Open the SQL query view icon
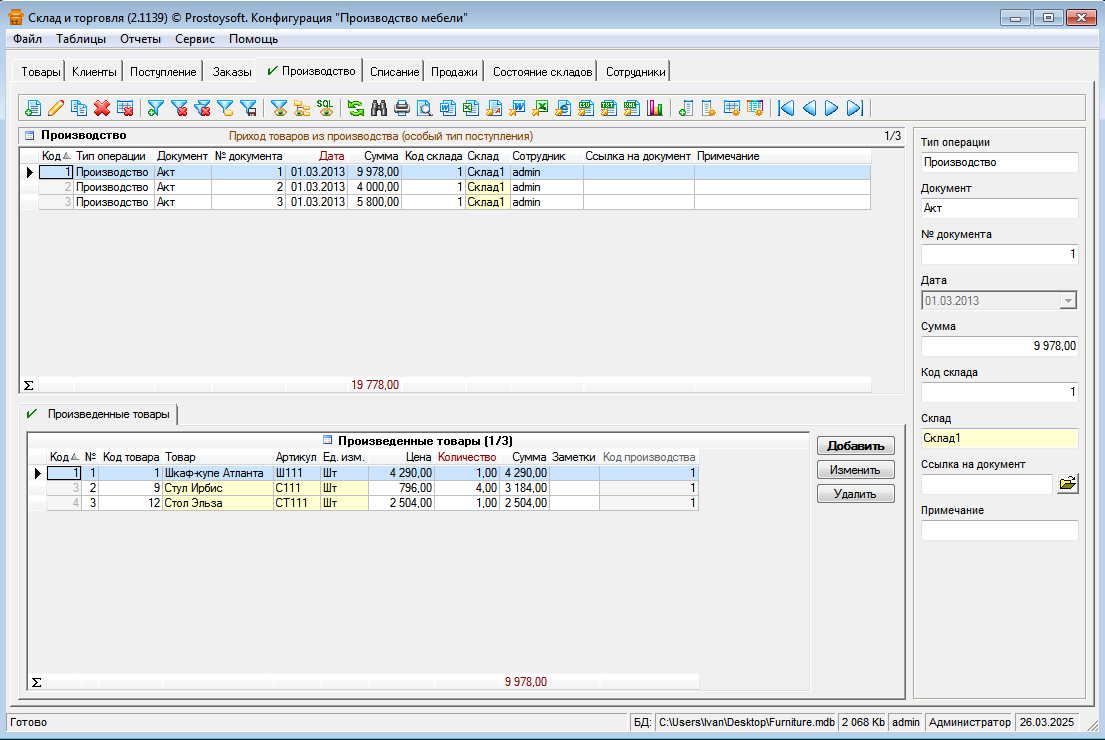This screenshot has height=740, width=1105. pos(325,108)
